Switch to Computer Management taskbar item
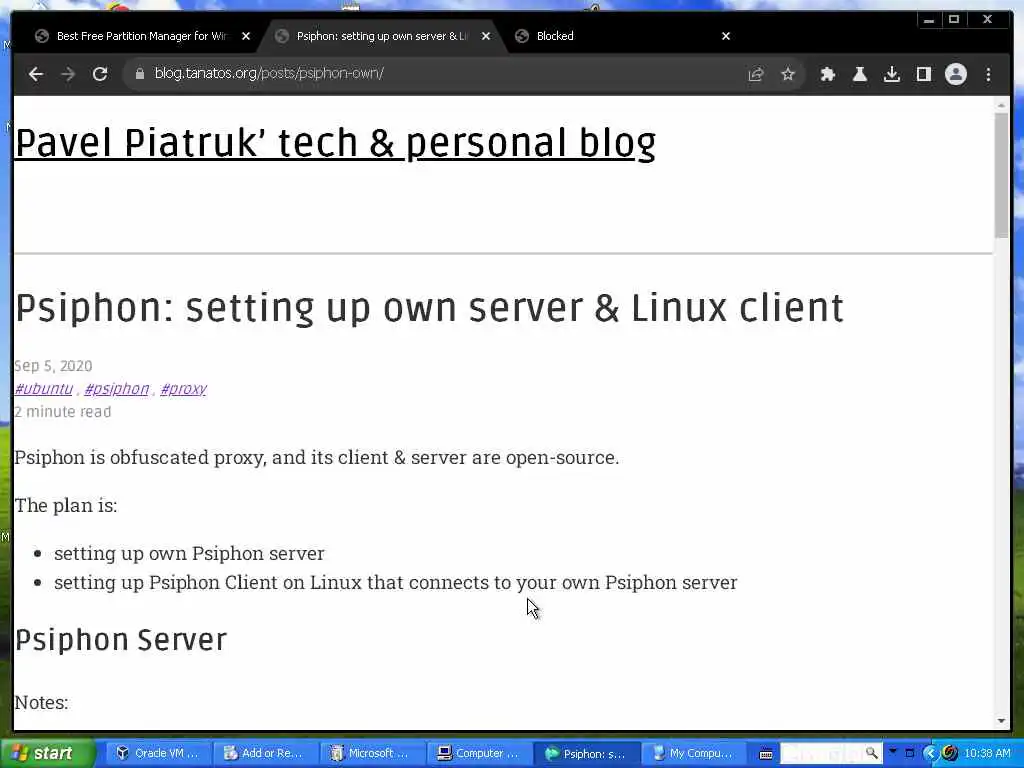Viewport: 1024px width, 768px height. 479,753
